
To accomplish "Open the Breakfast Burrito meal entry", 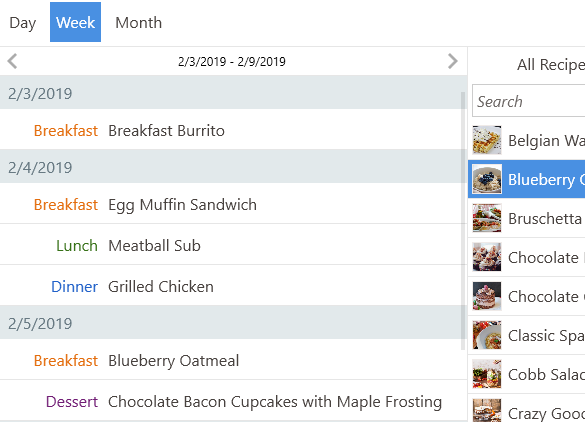I will coord(231,131).
